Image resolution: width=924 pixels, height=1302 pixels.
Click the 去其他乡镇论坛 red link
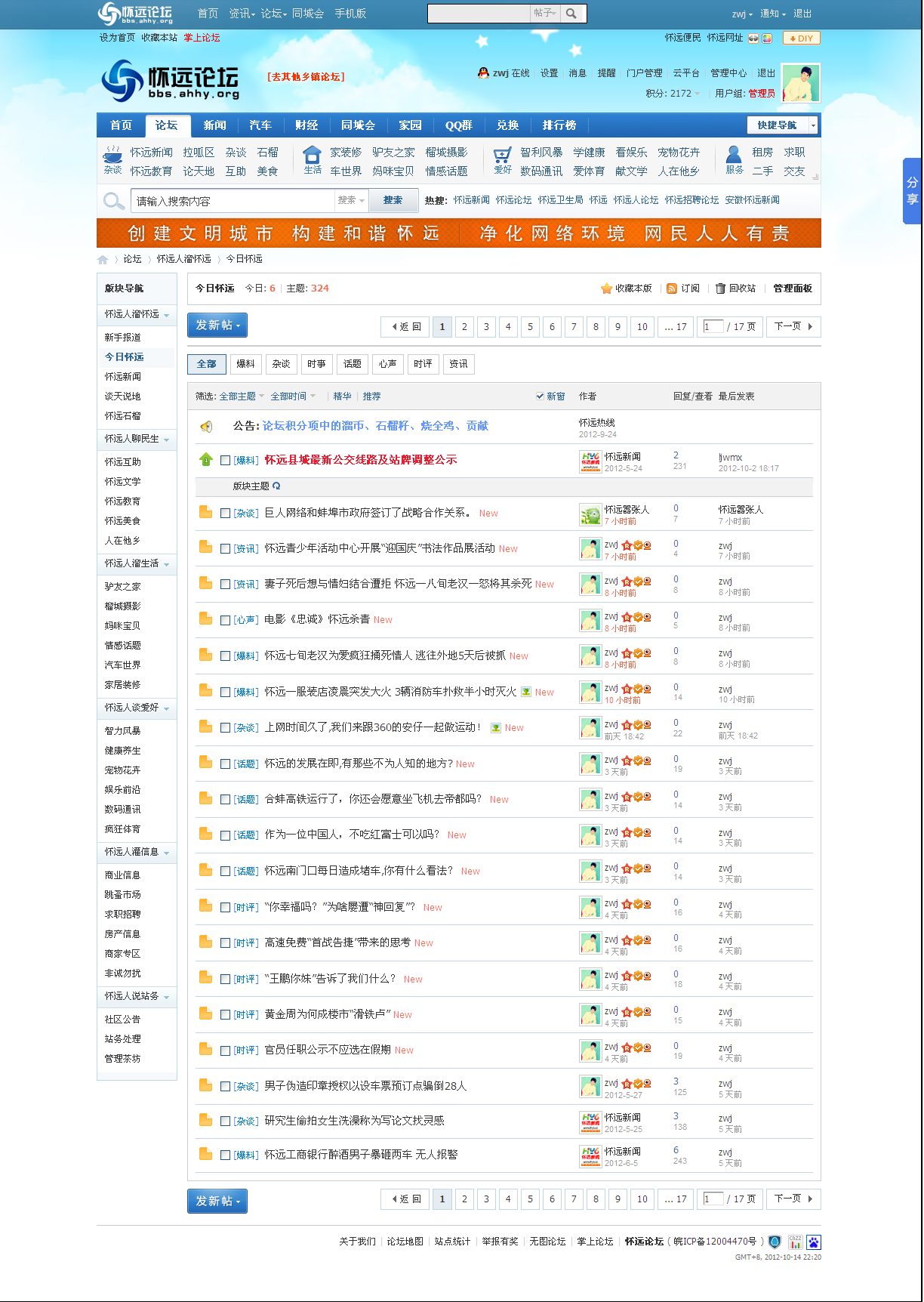pyautogui.click(x=306, y=77)
